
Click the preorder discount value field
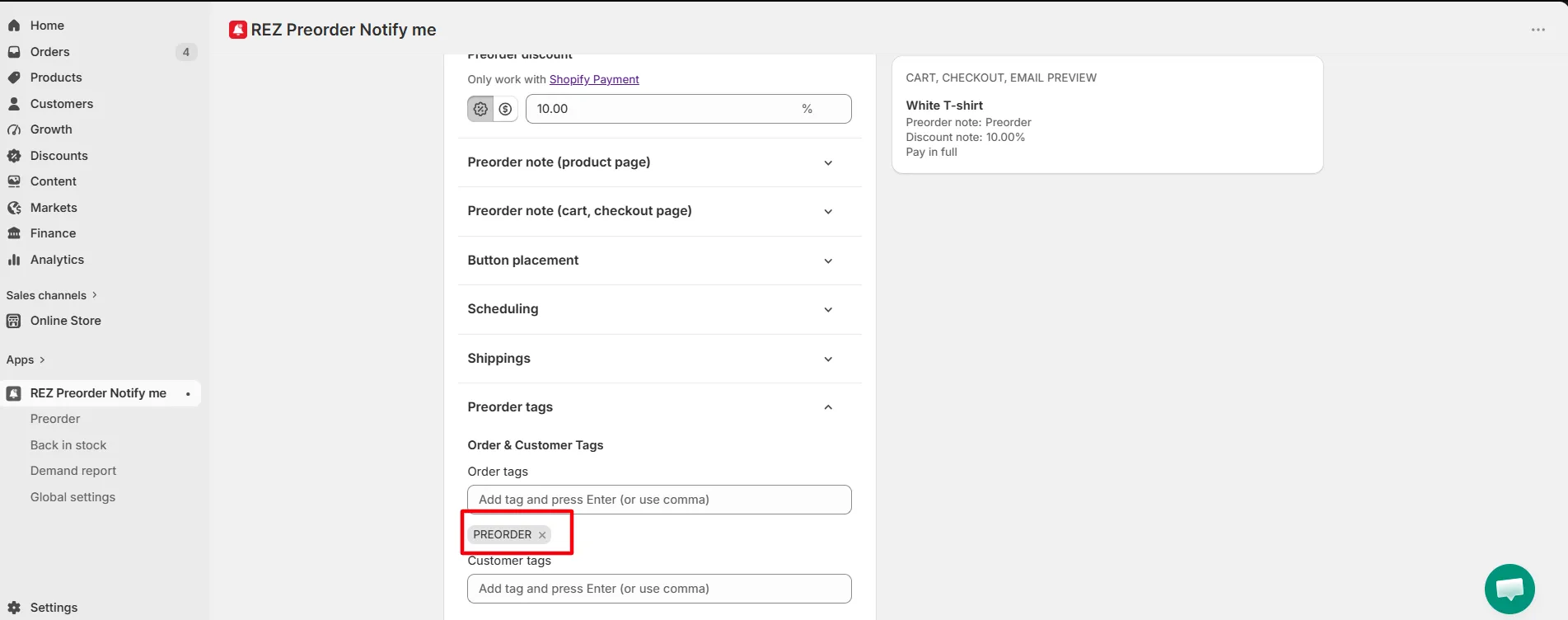pos(689,109)
